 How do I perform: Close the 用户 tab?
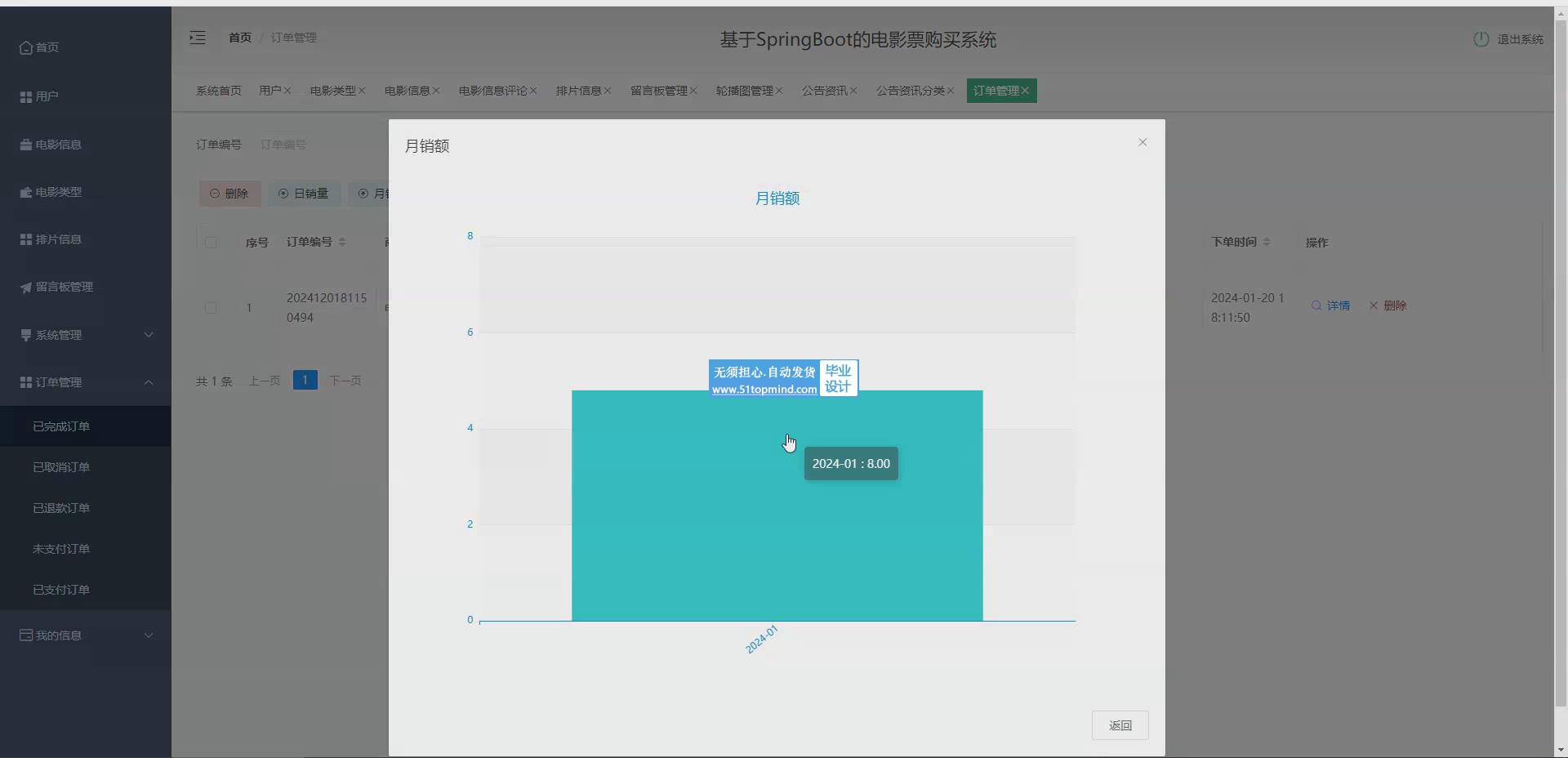point(287,91)
